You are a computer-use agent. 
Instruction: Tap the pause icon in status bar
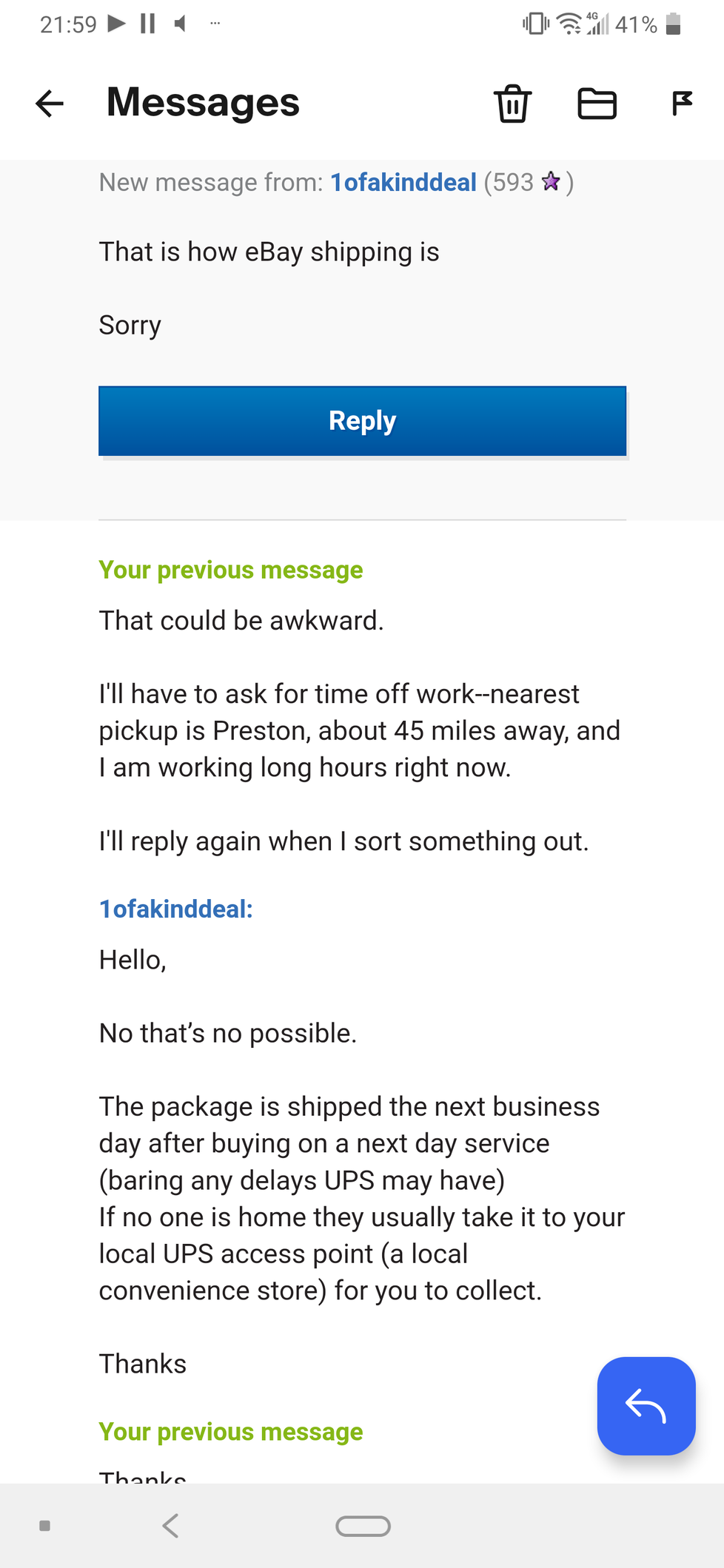[x=147, y=24]
